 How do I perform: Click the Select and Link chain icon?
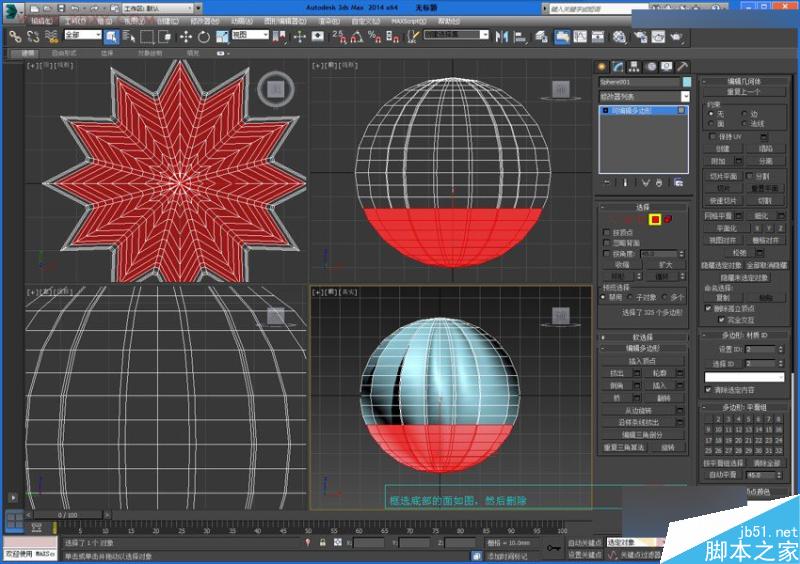point(15,37)
